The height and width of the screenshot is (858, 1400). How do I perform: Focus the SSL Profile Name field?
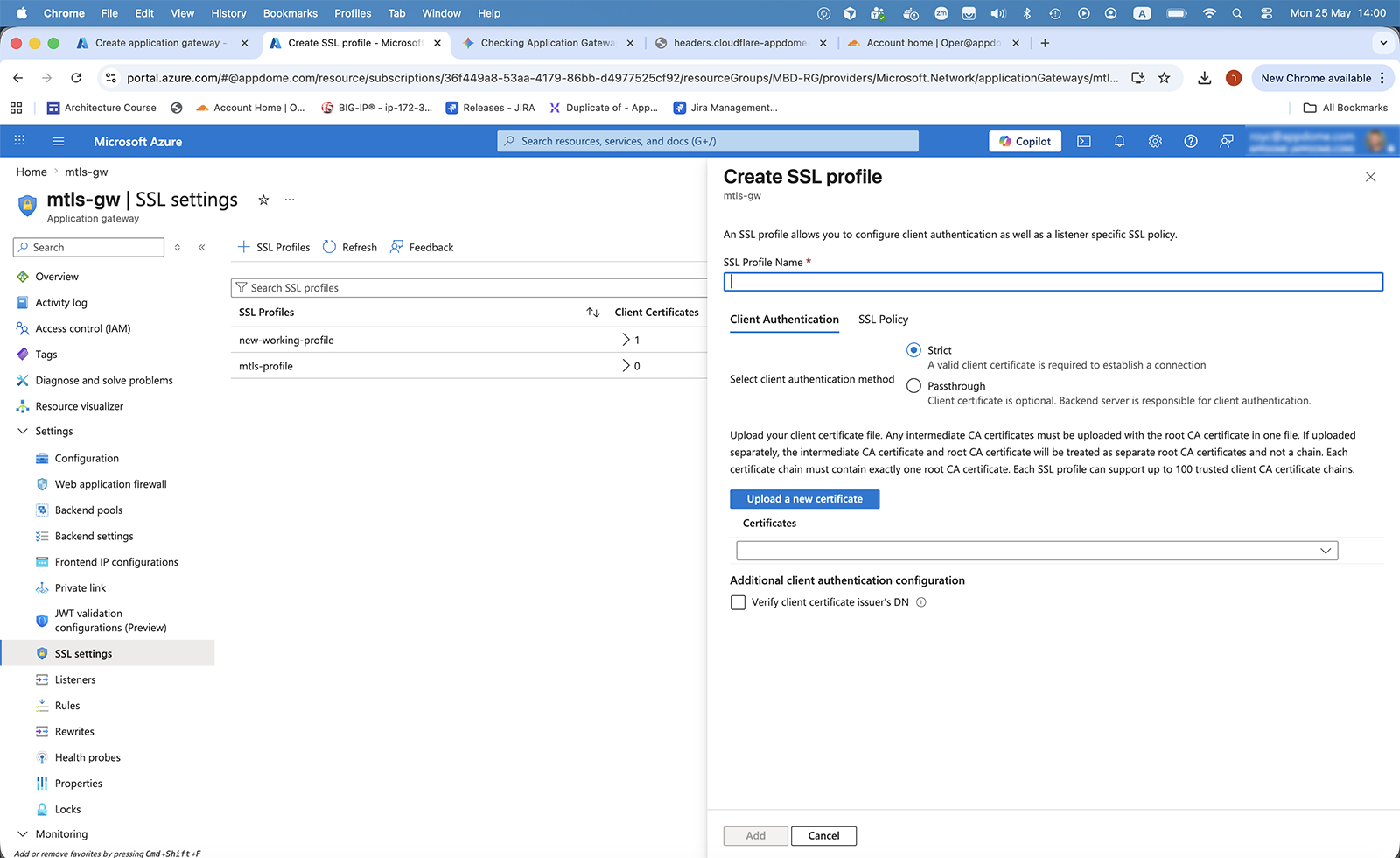click(1053, 282)
